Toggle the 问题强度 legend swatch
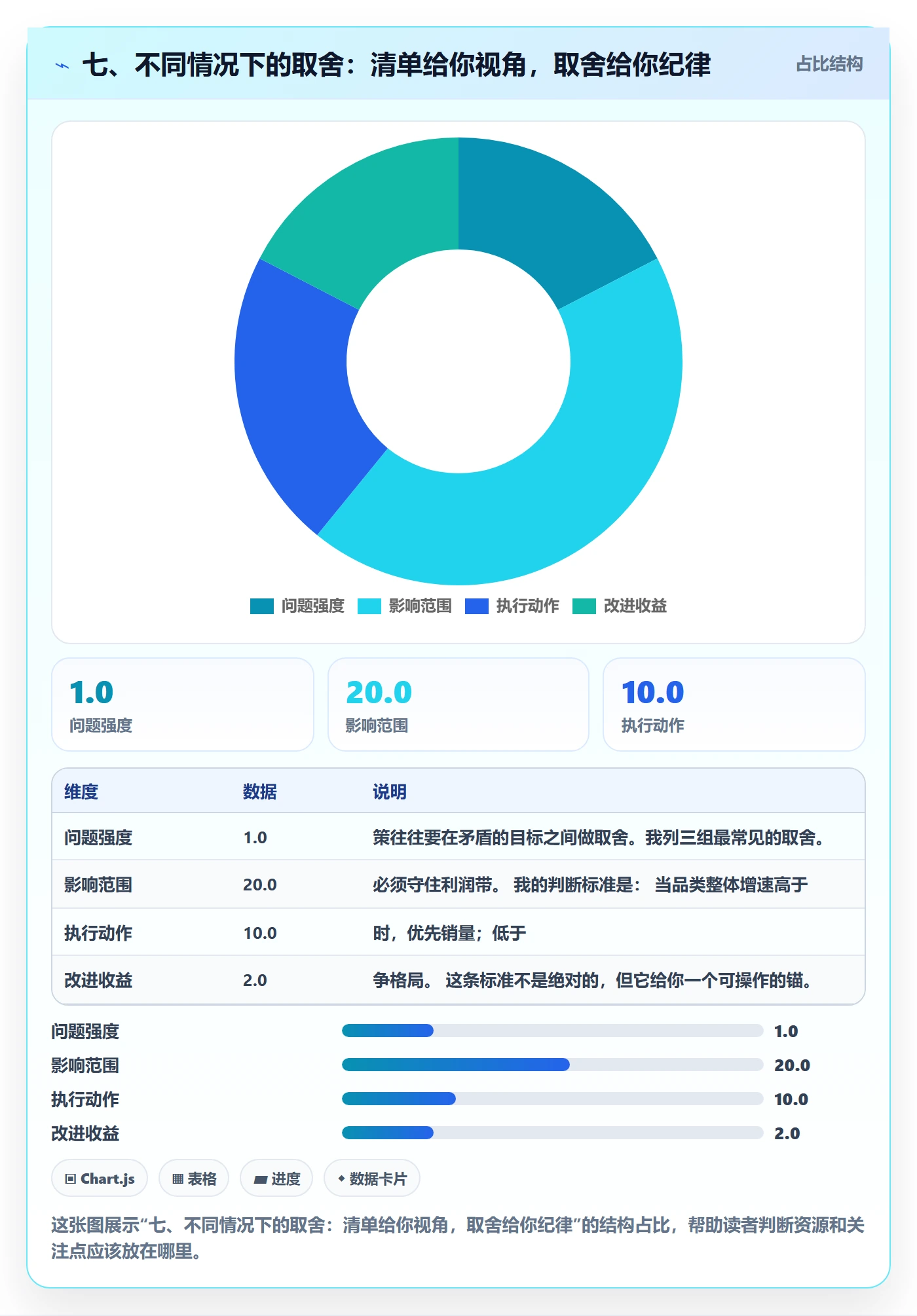The height and width of the screenshot is (1316, 917). [261, 606]
